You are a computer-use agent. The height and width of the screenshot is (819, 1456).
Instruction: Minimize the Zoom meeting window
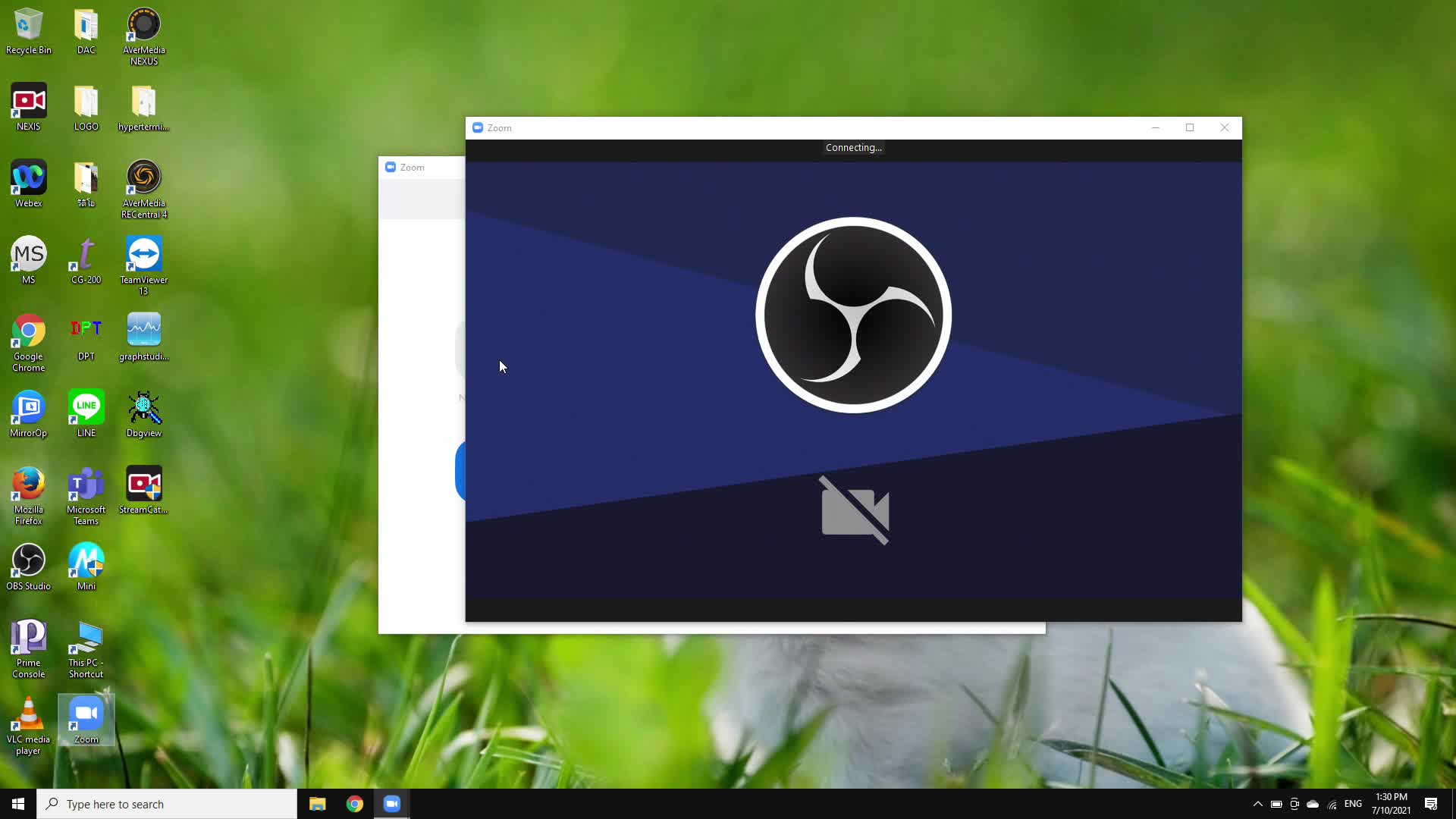[1156, 127]
